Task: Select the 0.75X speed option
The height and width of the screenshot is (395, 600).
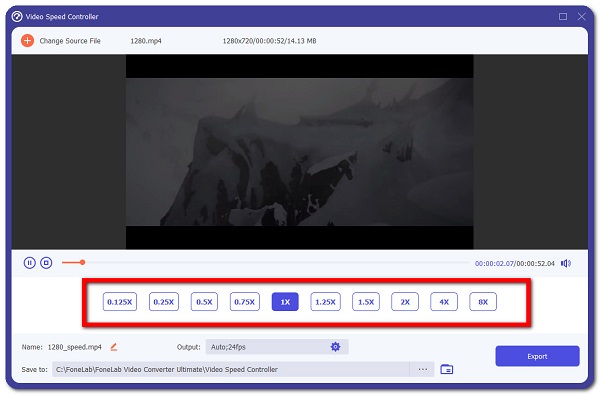Action: (x=245, y=302)
